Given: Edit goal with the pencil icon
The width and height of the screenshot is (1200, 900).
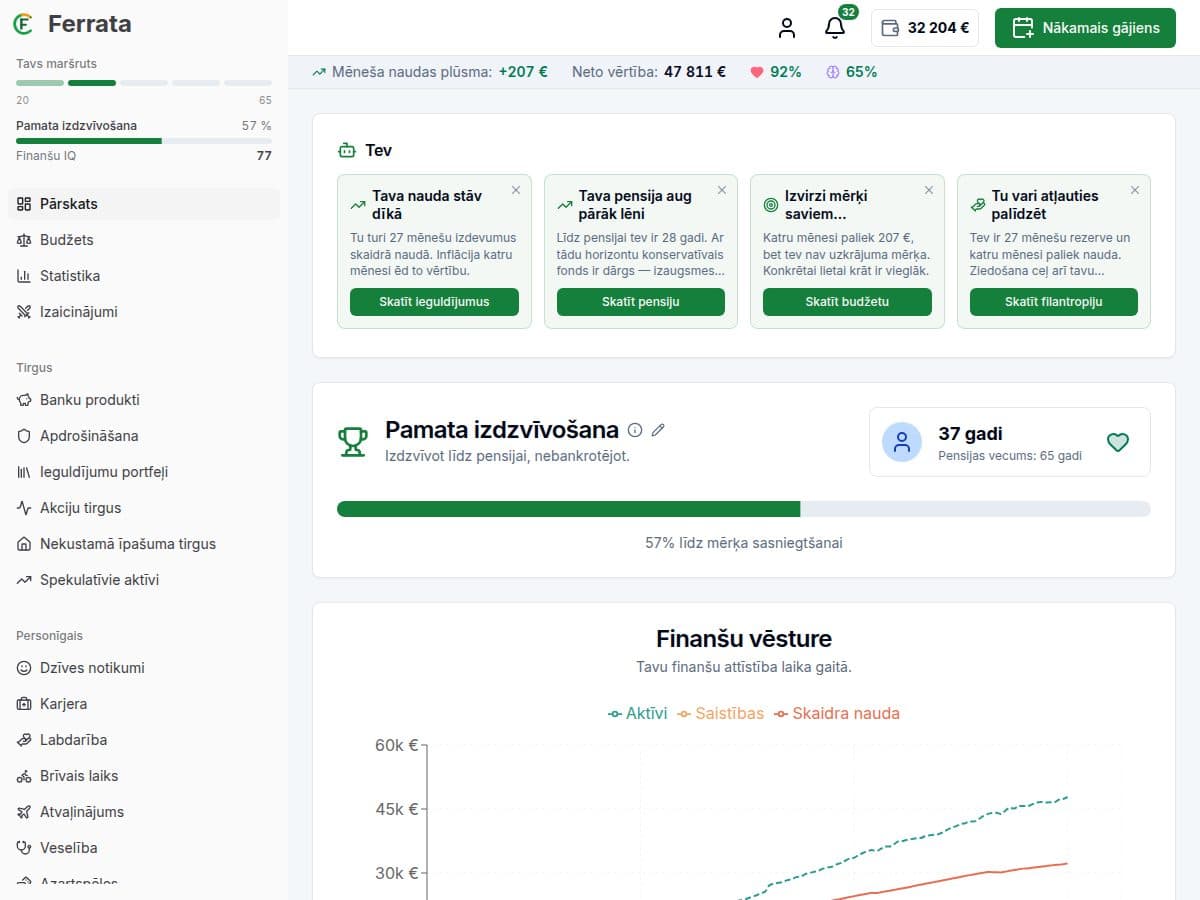Looking at the screenshot, I should 658,430.
